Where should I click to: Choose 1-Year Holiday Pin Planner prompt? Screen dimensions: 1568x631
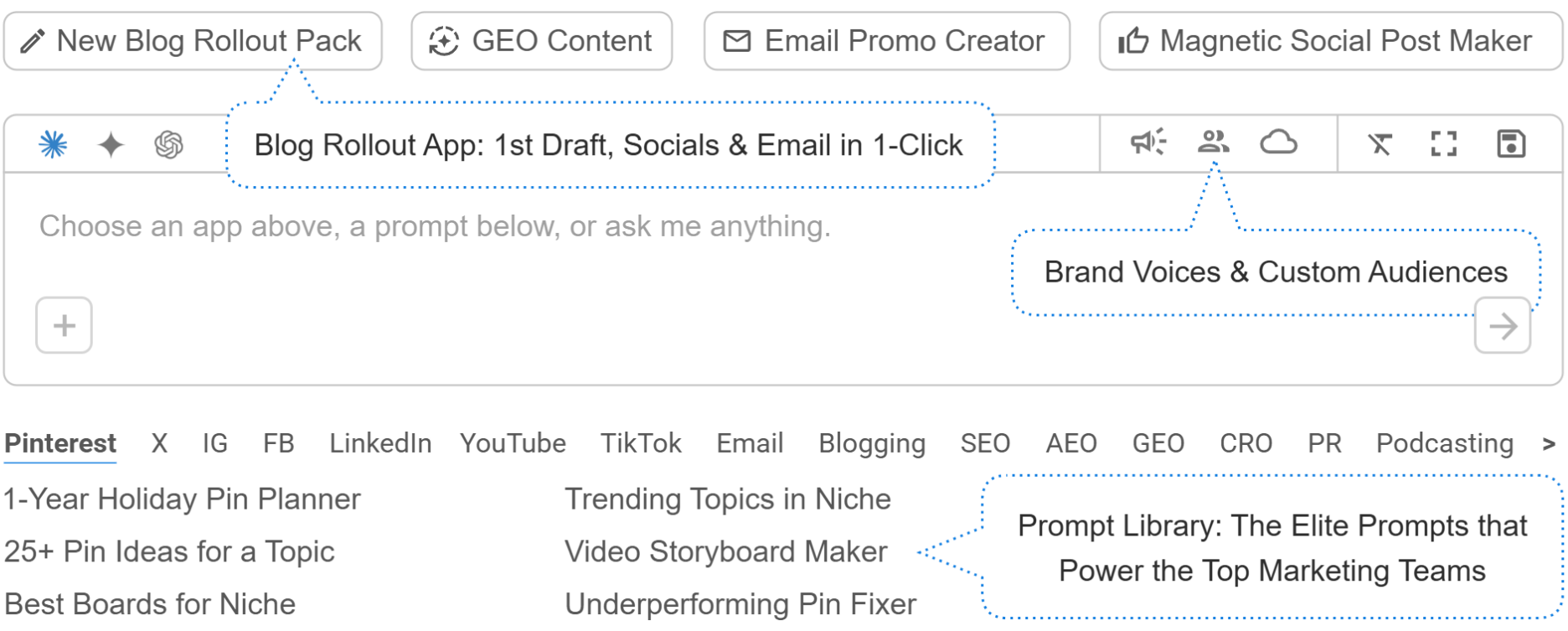(182, 499)
